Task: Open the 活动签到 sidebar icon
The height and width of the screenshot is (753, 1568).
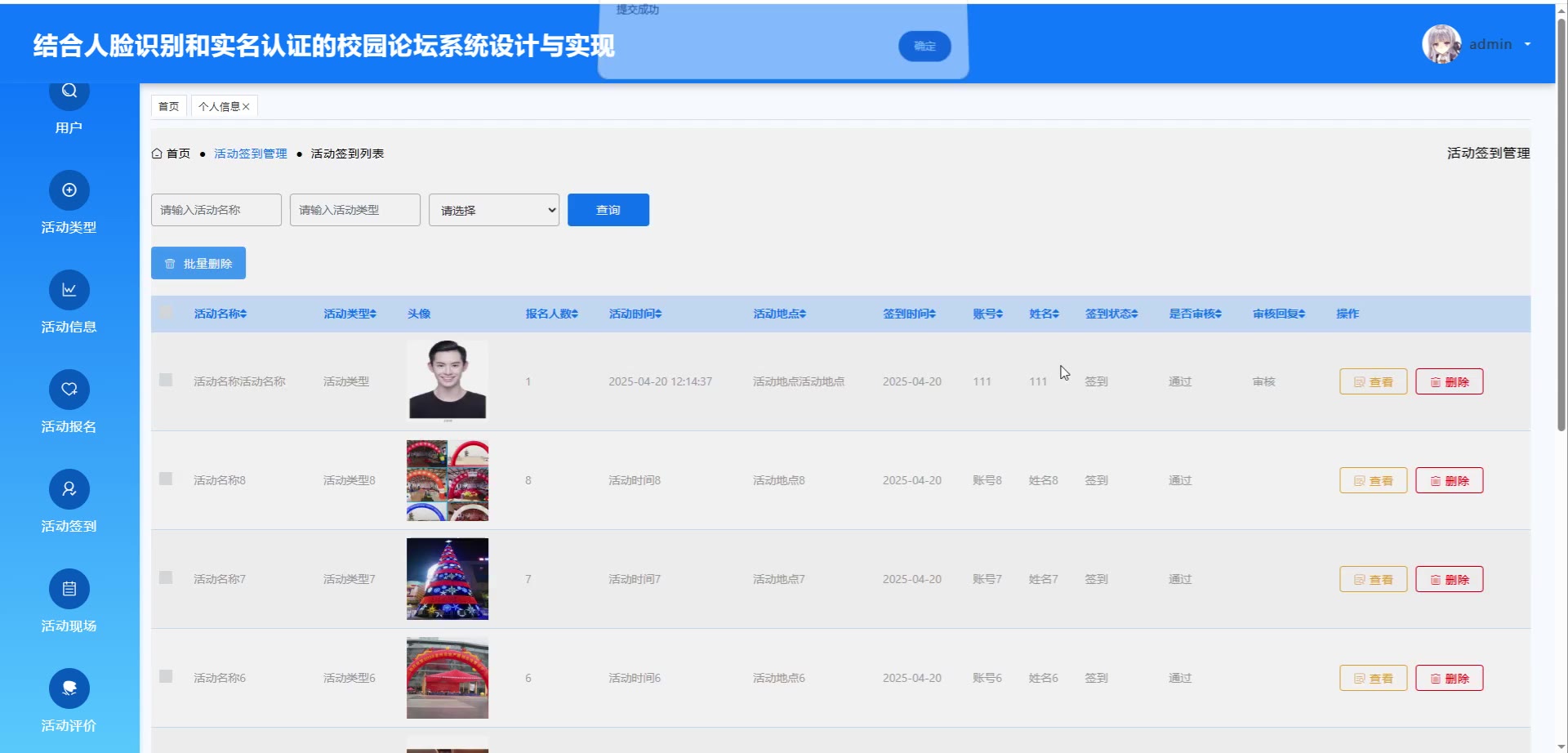Action: point(69,489)
